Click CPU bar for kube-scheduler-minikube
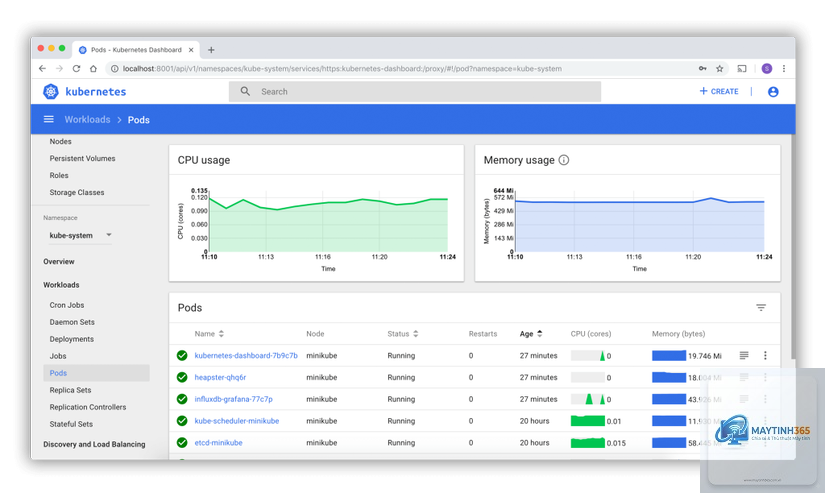This screenshot has width=825, height=493. pos(588,421)
